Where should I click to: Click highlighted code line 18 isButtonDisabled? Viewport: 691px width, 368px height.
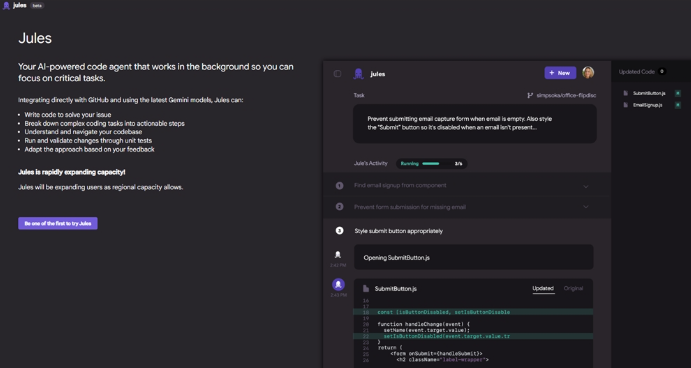[x=473, y=312]
